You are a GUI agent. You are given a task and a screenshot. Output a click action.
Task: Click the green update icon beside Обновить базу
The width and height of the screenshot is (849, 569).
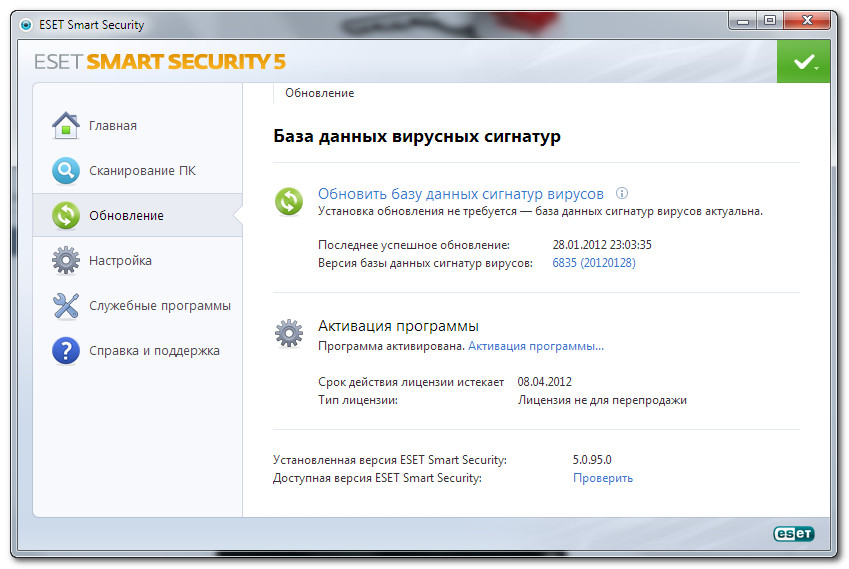click(x=289, y=201)
